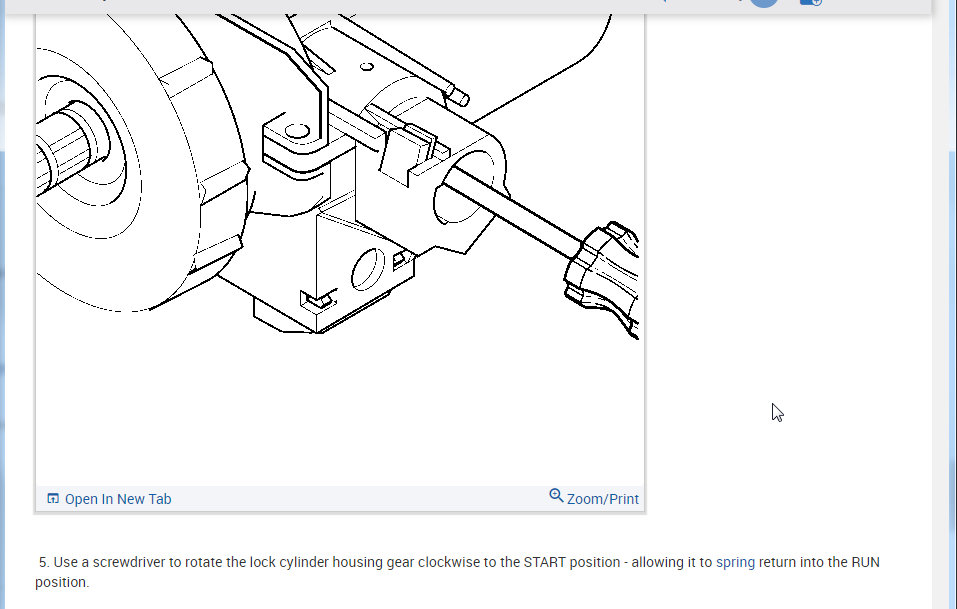Click the 'RUN' word in step 5
Screen dimensions: 957x609
tap(865, 562)
